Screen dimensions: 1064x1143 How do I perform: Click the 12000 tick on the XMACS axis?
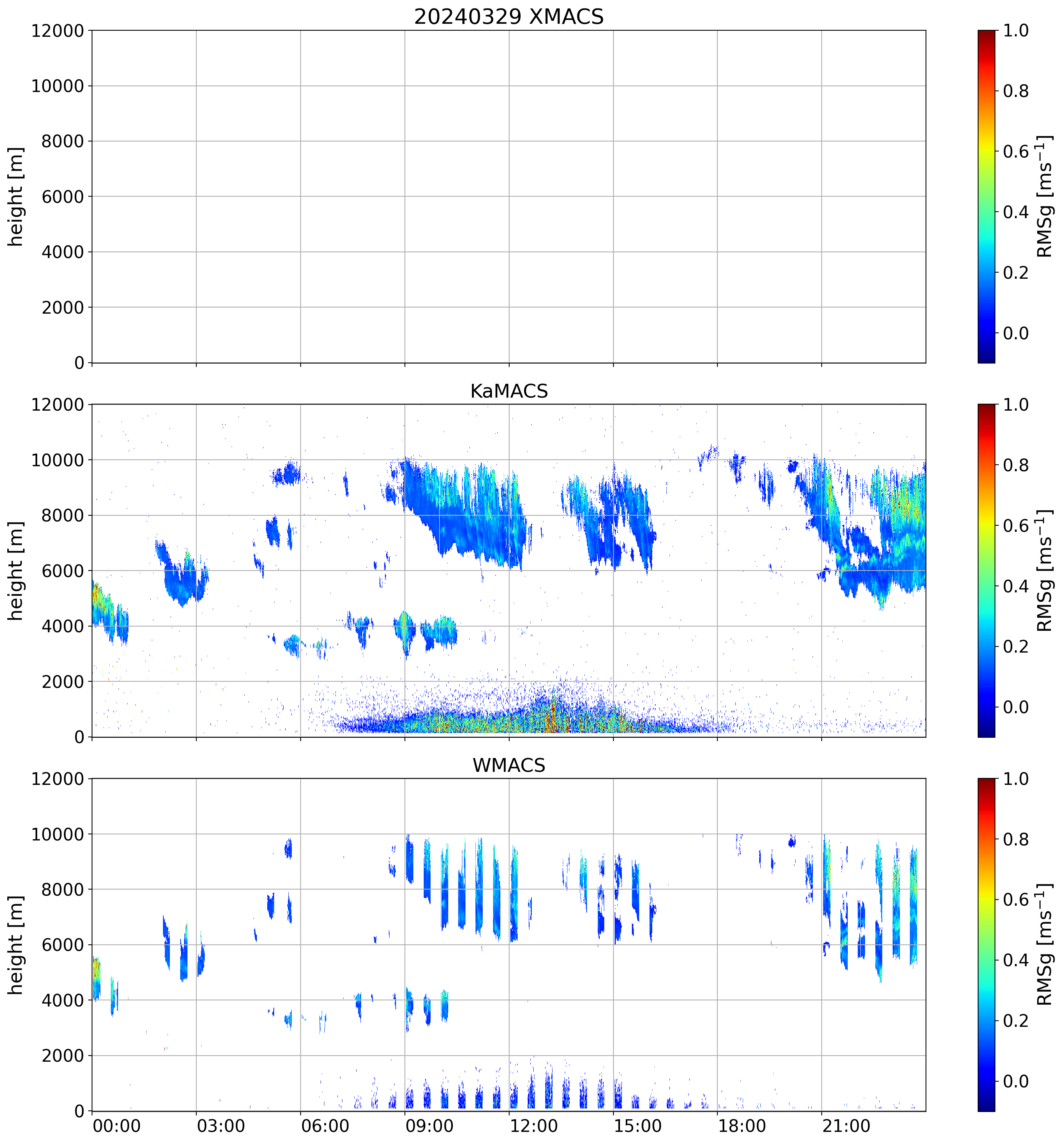(58, 30)
